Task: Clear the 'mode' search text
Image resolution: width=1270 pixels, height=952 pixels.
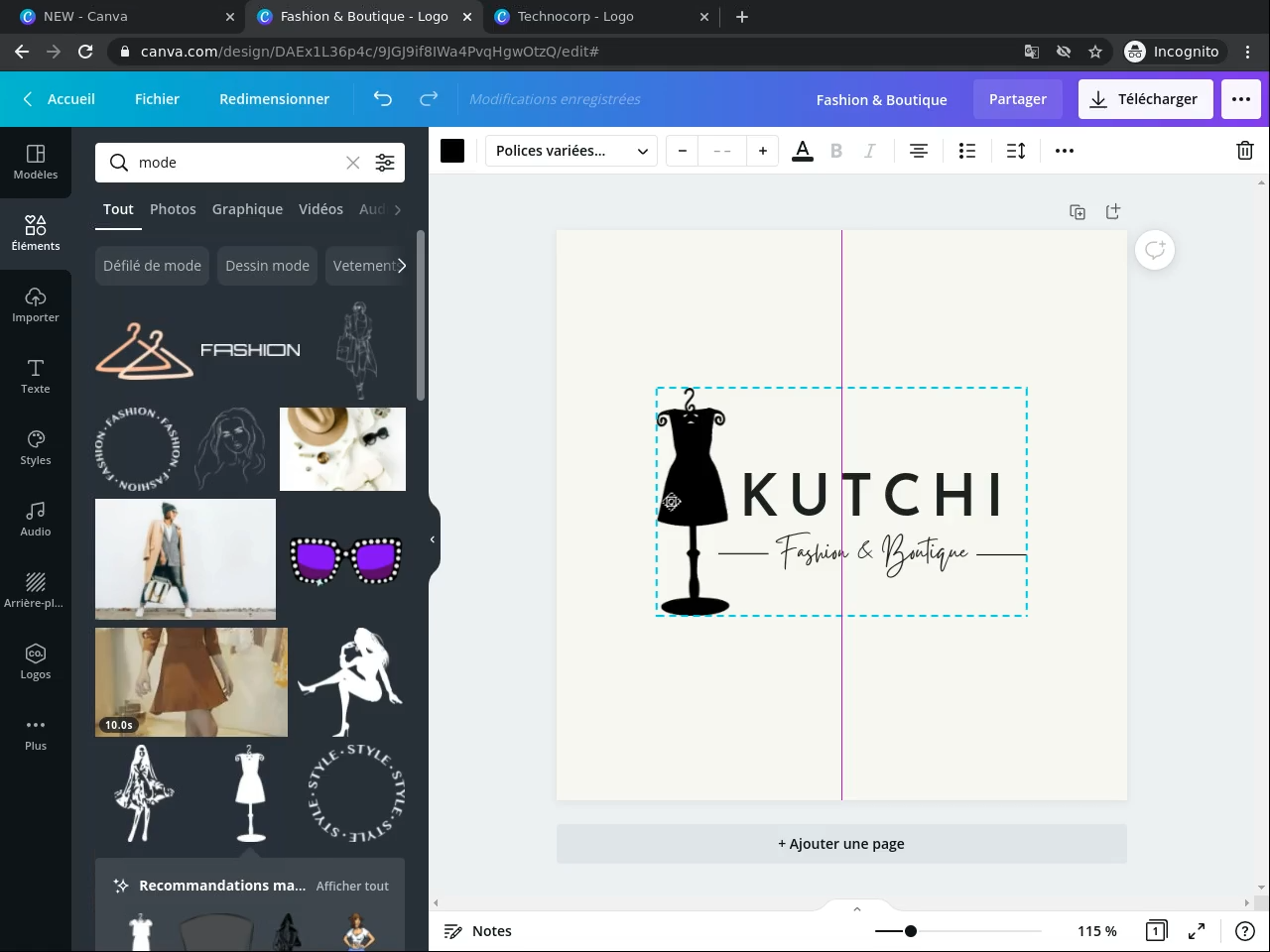Action: [x=352, y=163]
